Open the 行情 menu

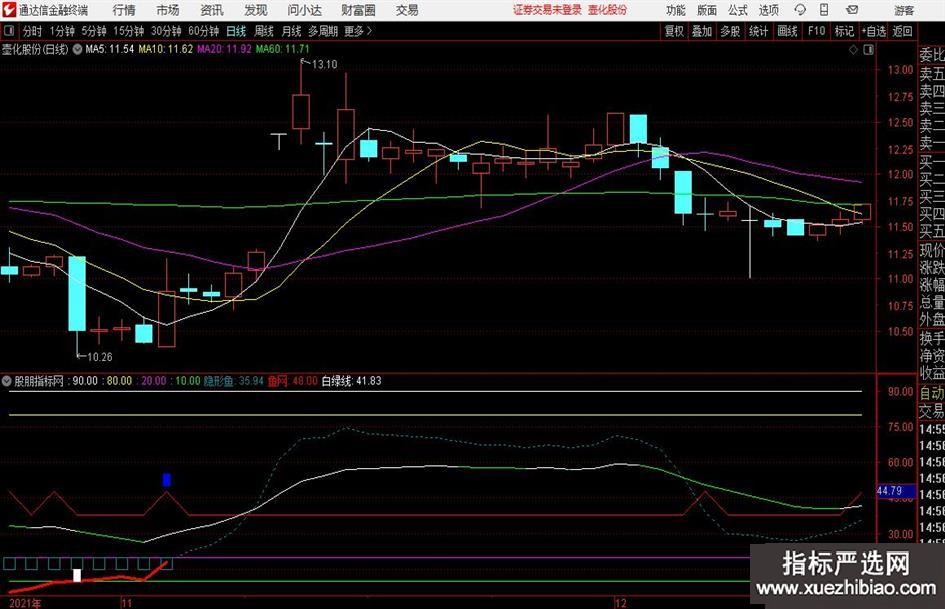124,10
